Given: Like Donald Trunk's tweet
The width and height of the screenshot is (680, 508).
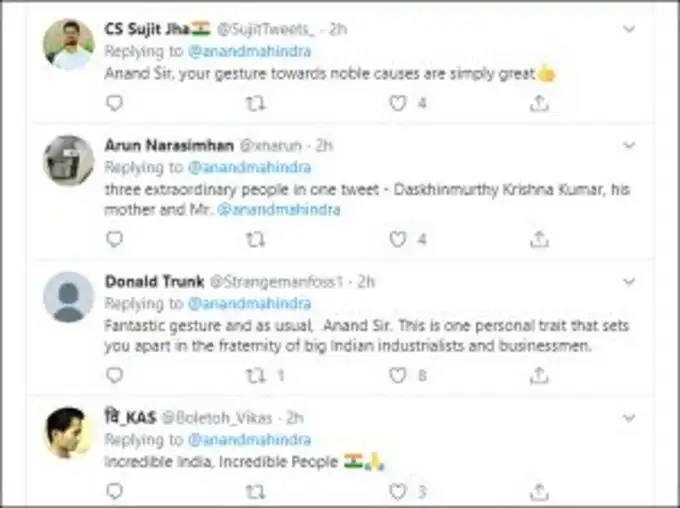Looking at the screenshot, I should [x=398, y=376].
